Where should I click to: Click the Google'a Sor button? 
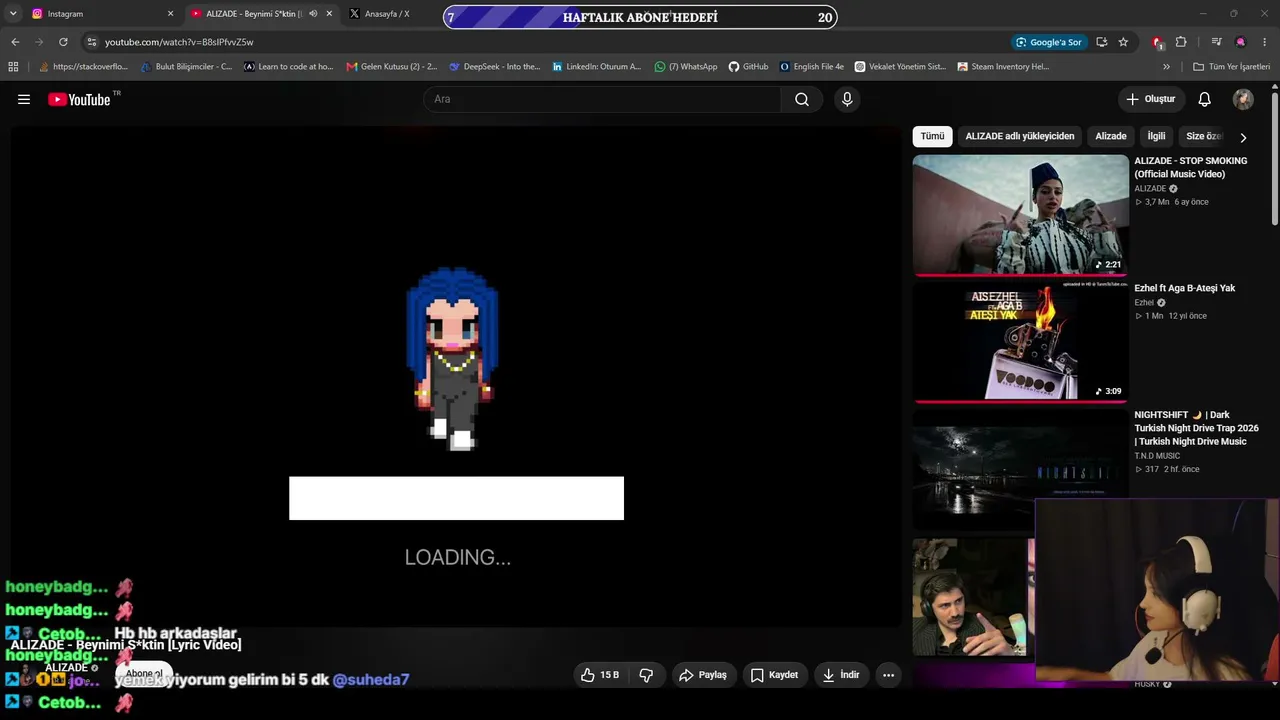pyautogui.click(x=1048, y=42)
